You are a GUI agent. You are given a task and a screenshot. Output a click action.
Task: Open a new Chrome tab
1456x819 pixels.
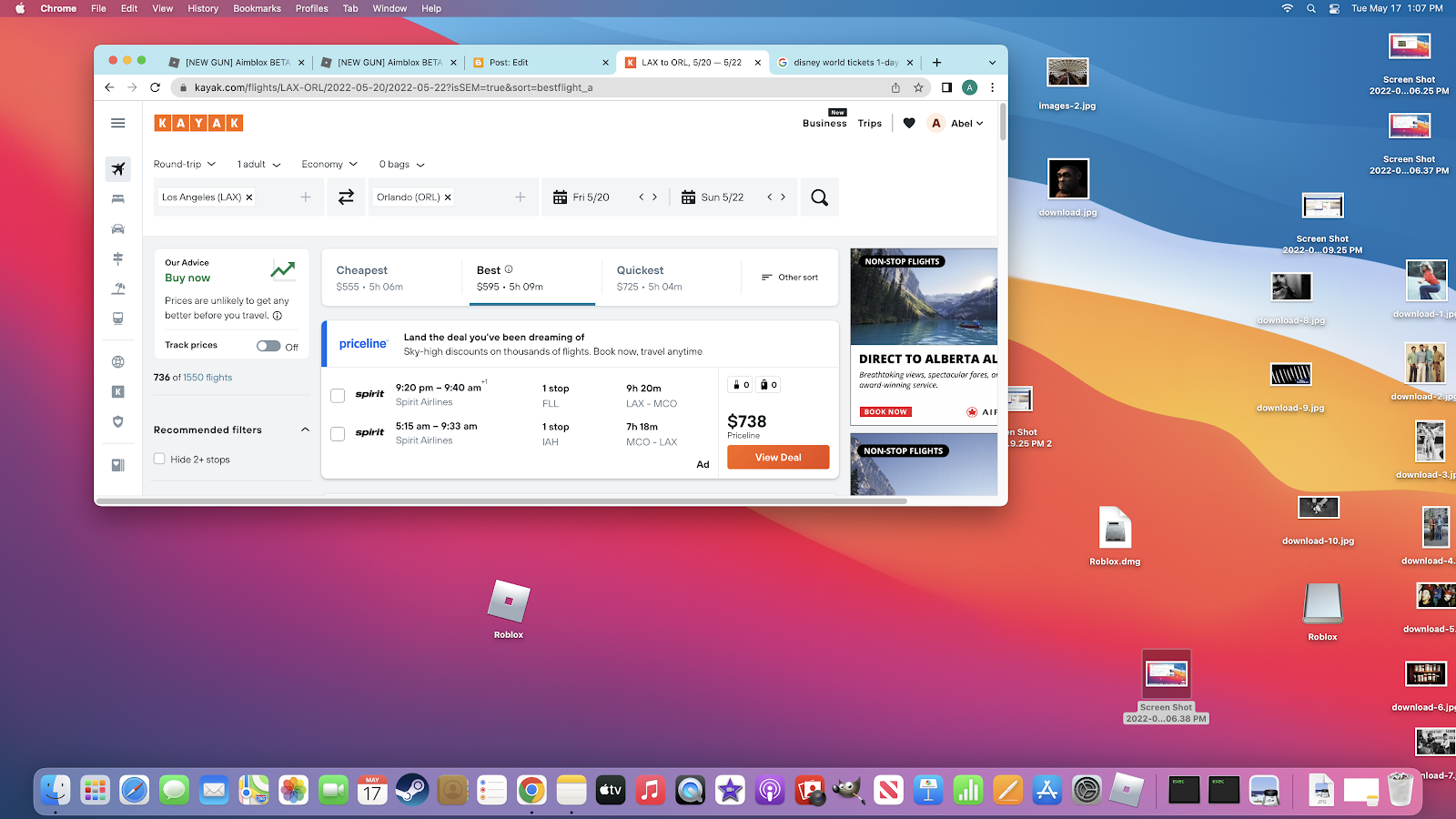937,63
